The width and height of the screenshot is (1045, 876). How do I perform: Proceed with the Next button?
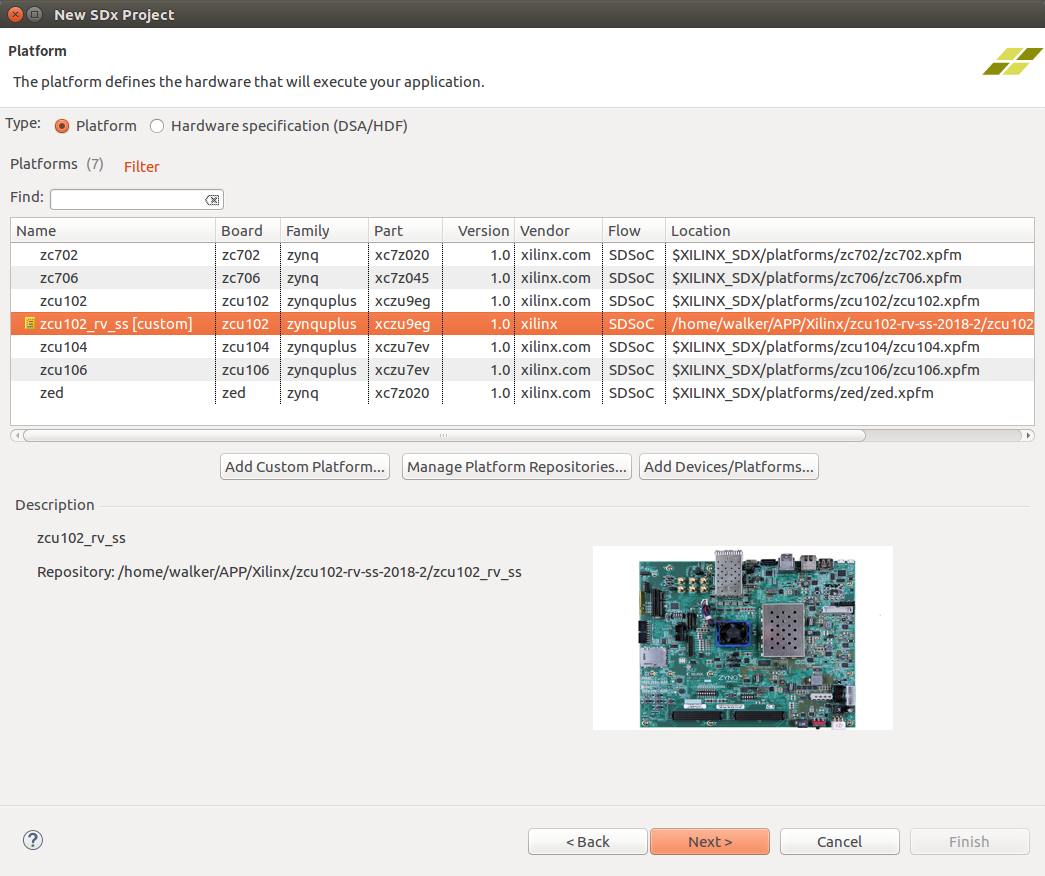tap(710, 841)
